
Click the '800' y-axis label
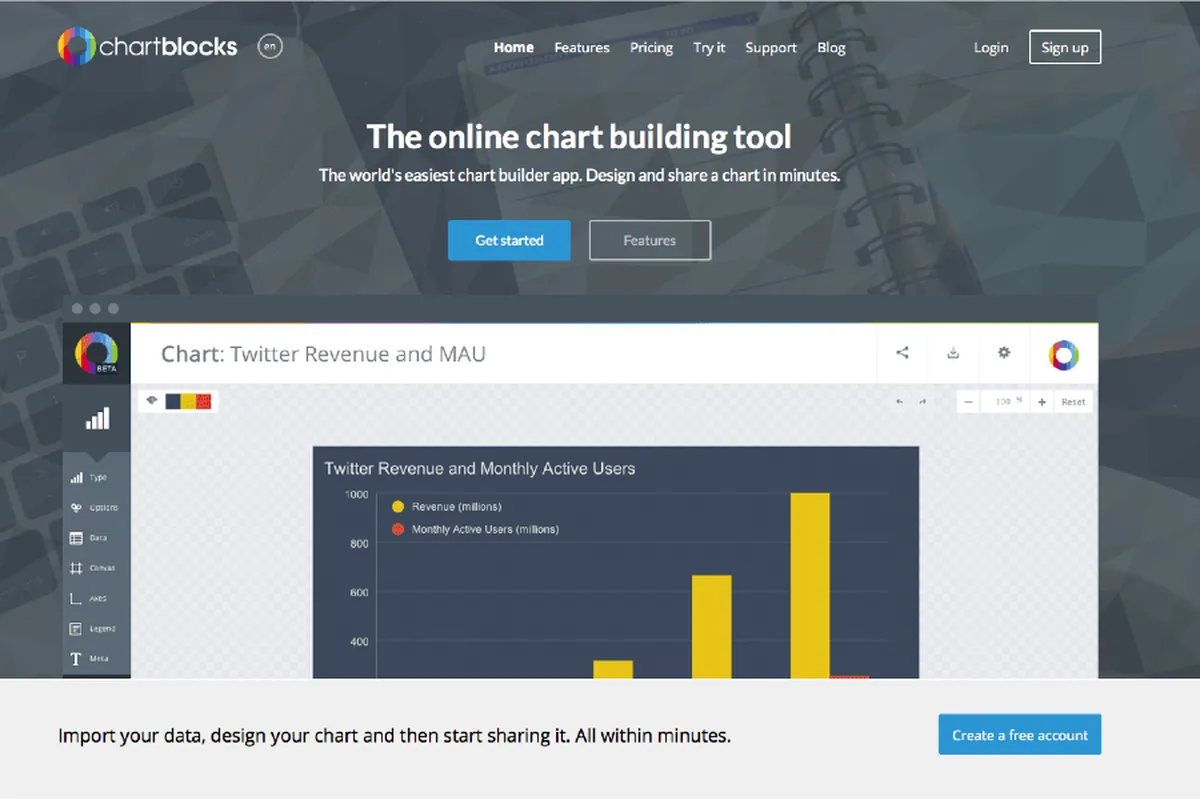pyautogui.click(x=359, y=544)
